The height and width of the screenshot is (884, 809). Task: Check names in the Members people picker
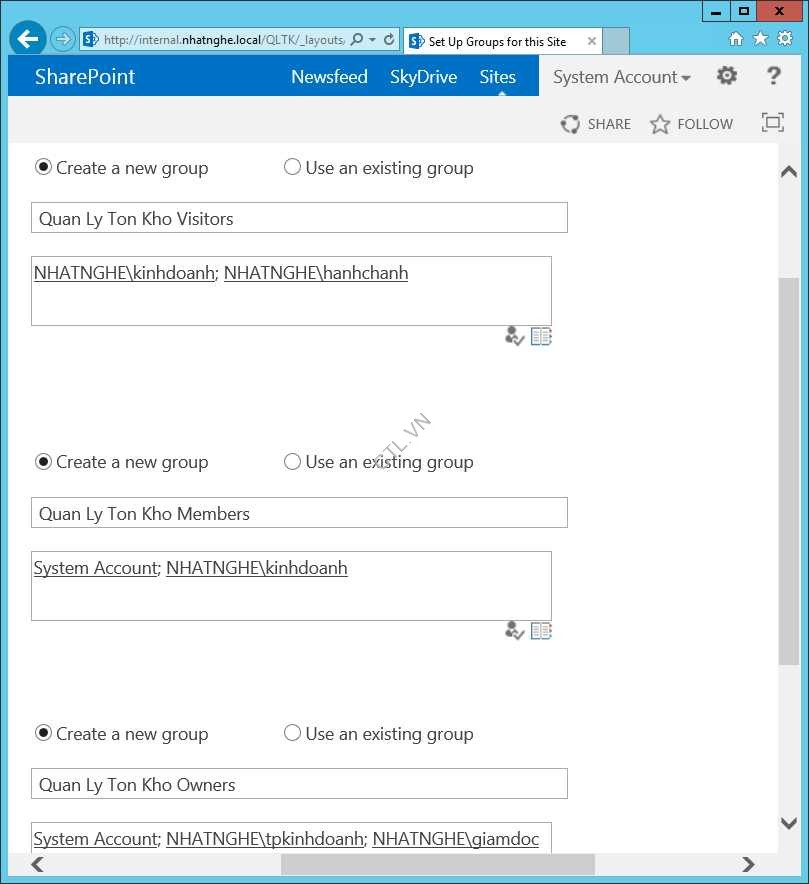[x=513, y=630]
